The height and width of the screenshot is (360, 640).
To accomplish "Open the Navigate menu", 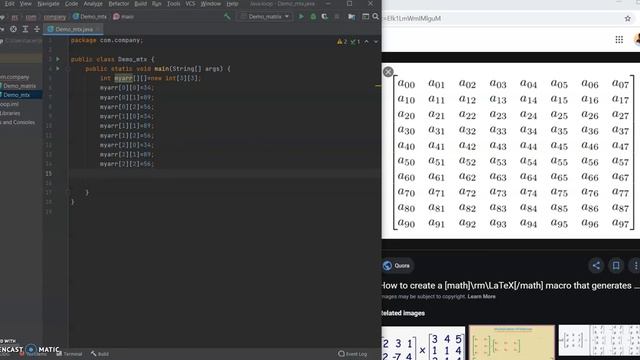I will click(x=48, y=4).
